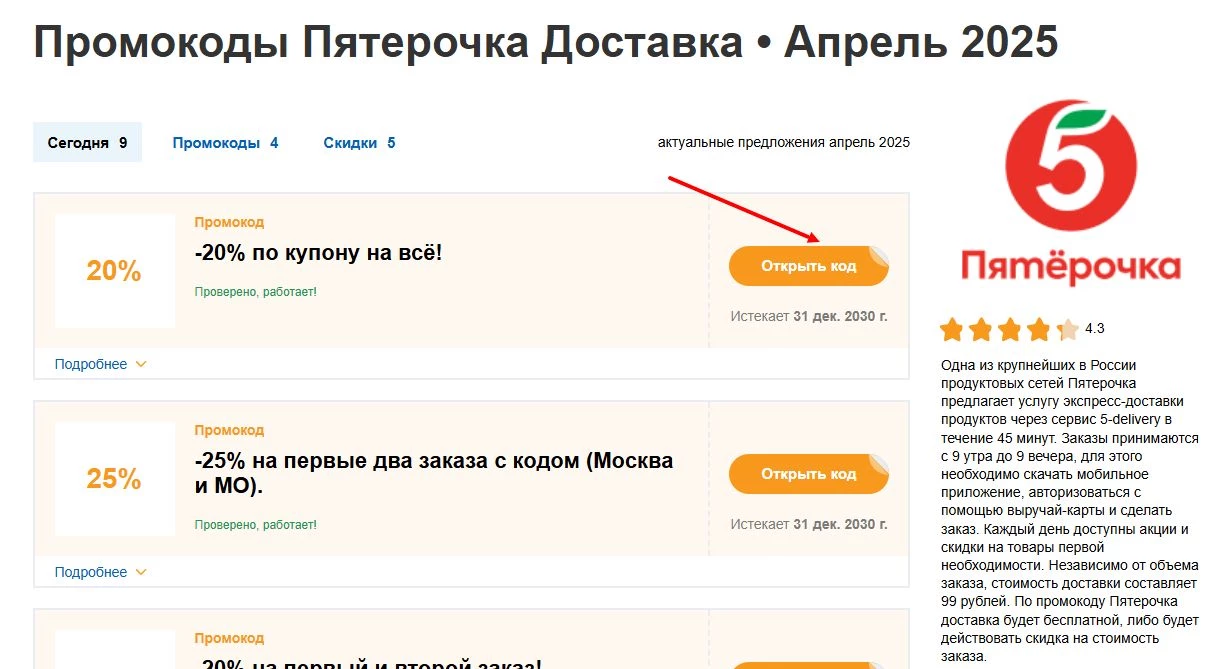
Task: Reveal the code for the 25% orders coupon
Action: tap(808, 473)
